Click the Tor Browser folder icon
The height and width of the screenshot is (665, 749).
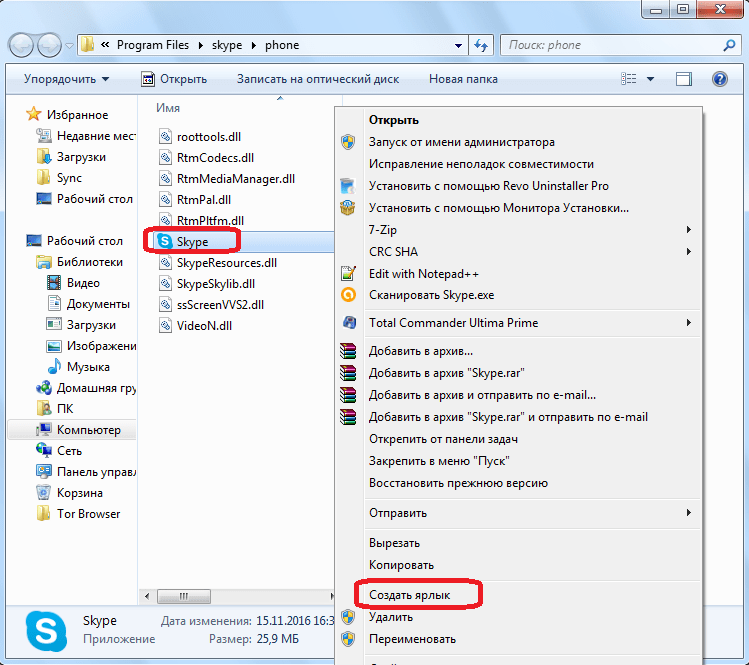click(x=43, y=514)
